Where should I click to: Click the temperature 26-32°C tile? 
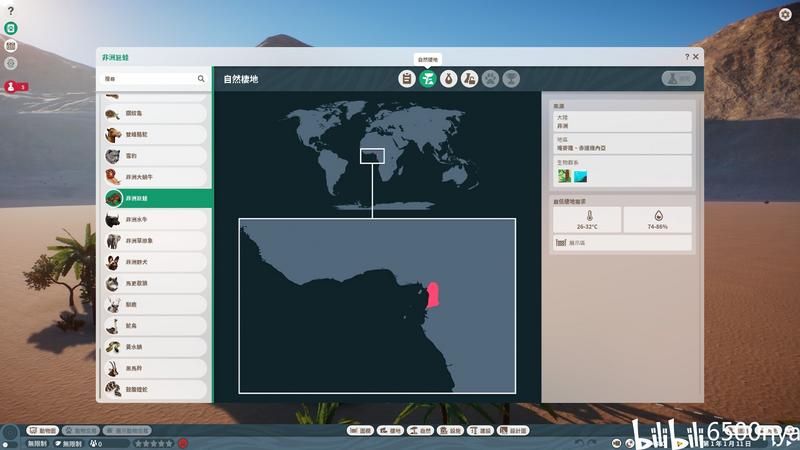click(587, 220)
